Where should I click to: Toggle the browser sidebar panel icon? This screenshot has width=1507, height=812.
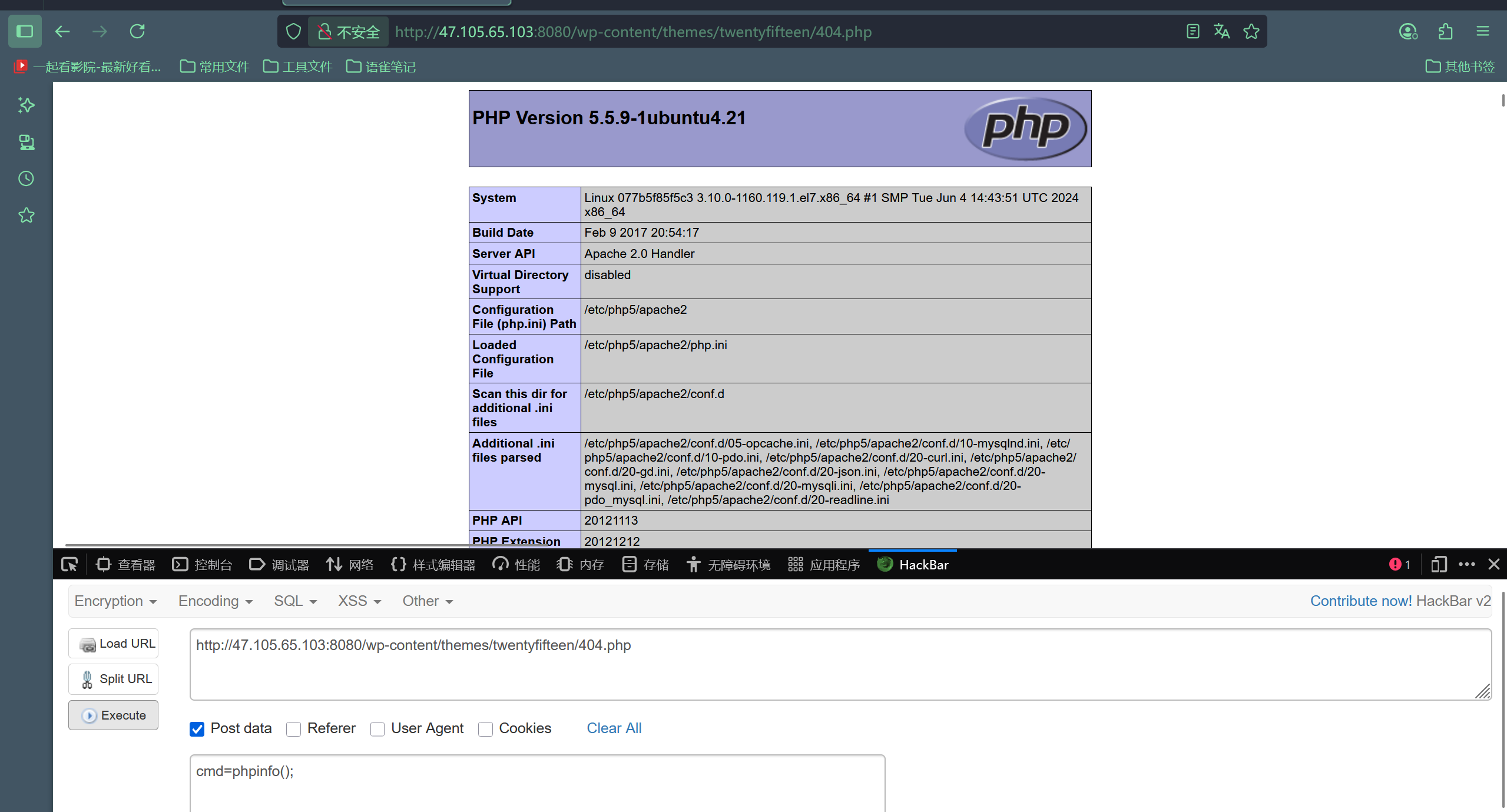pos(25,31)
